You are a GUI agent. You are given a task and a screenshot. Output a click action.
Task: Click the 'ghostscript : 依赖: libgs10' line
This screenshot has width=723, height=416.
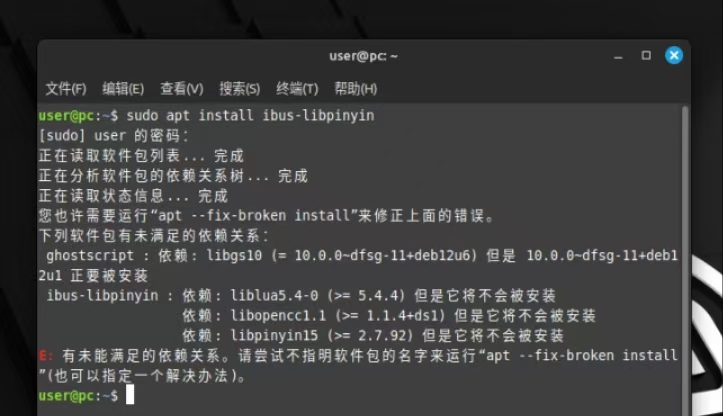click(362, 256)
